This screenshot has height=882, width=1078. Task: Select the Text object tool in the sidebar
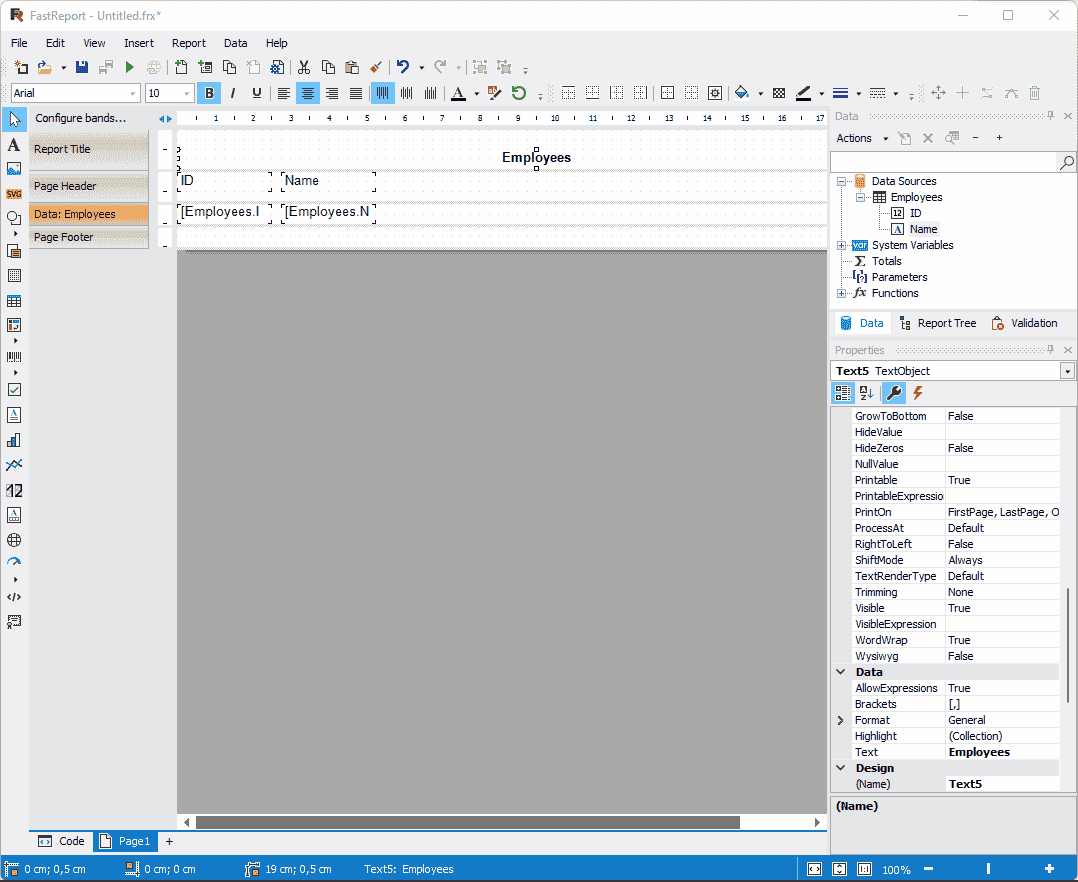[14, 145]
